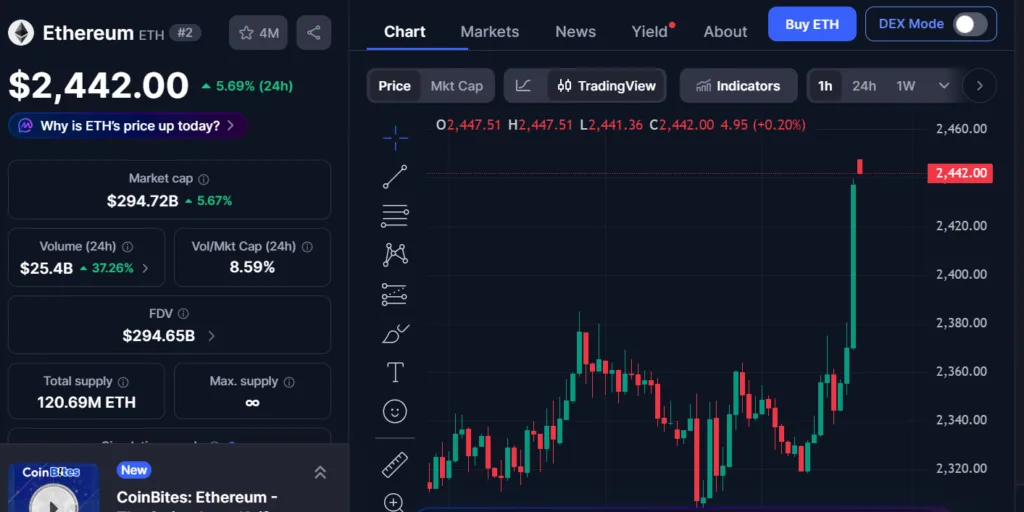Set chart range to 24h
1024x512 pixels.
point(864,86)
